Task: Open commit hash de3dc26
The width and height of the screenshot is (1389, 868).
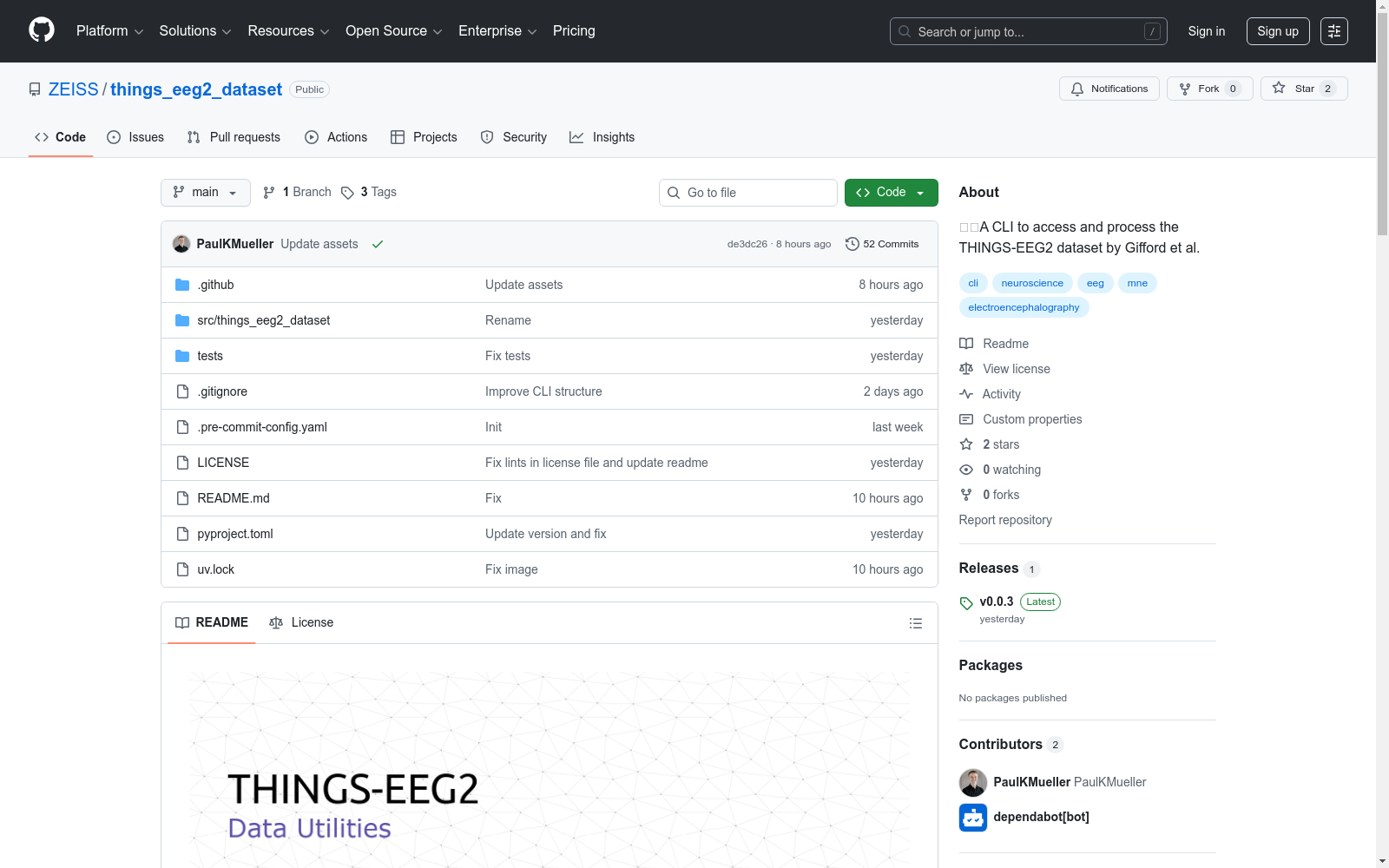Action: [x=747, y=244]
